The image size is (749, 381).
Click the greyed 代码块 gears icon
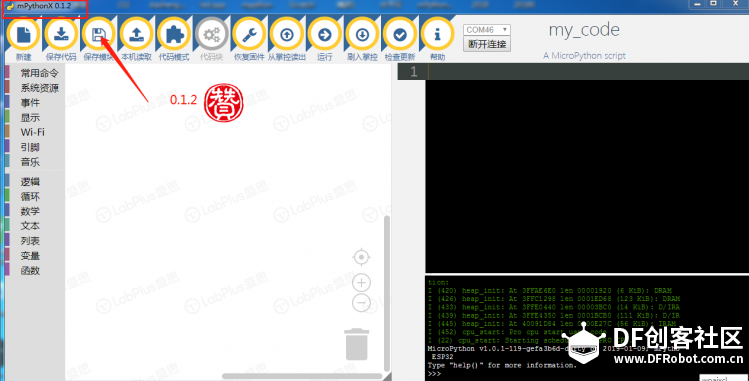[x=211, y=34]
